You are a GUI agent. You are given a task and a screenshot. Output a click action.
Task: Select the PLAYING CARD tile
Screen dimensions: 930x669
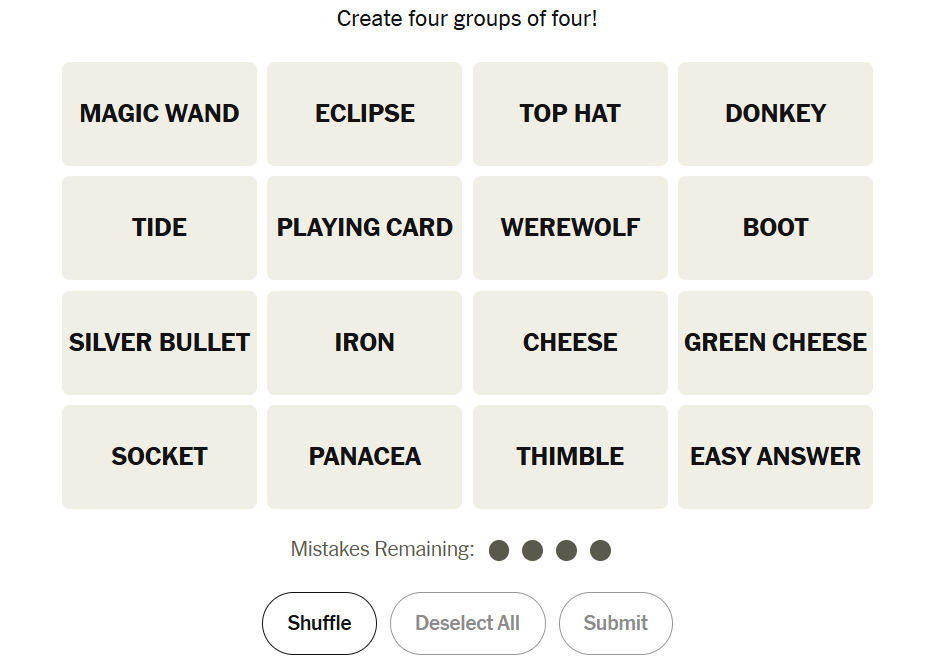click(x=364, y=228)
